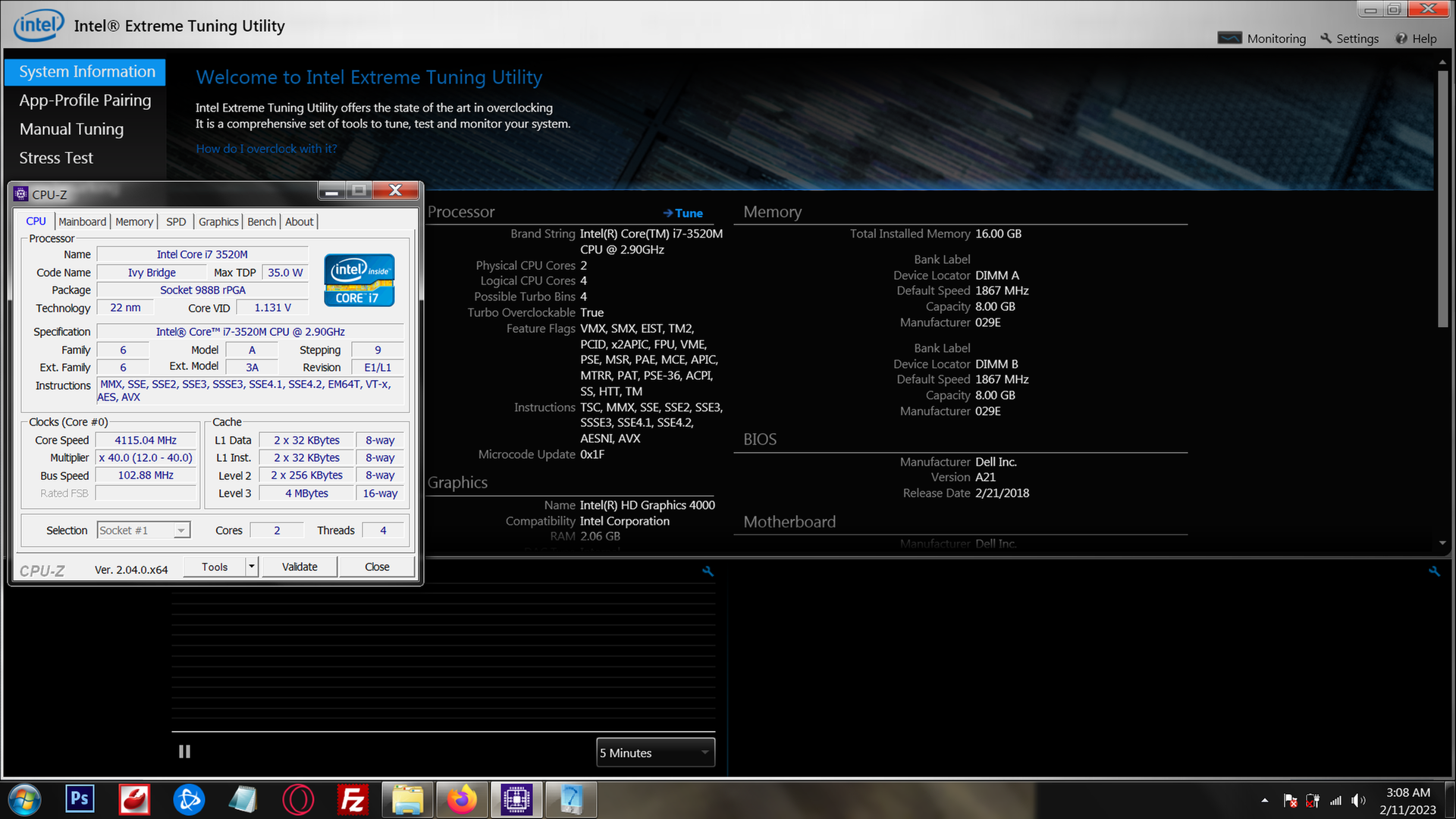Image resolution: width=1456 pixels, height=819 pixels.
Task: Click the CPU-Z title bar icon
Action: (x=21, y=194)
